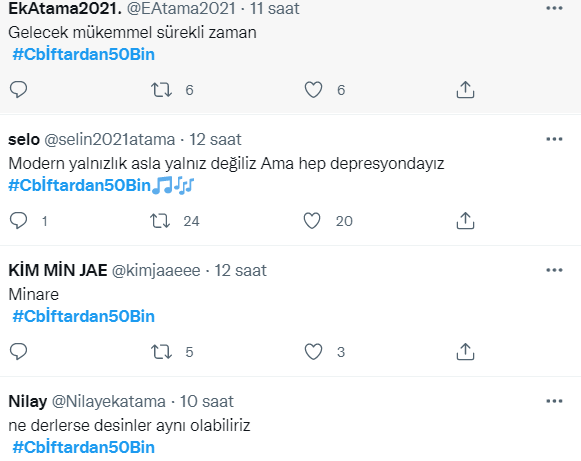Share the EkAtama2021 tweet
The height and width of the screenshot is (461, 581).
point(465,90)
